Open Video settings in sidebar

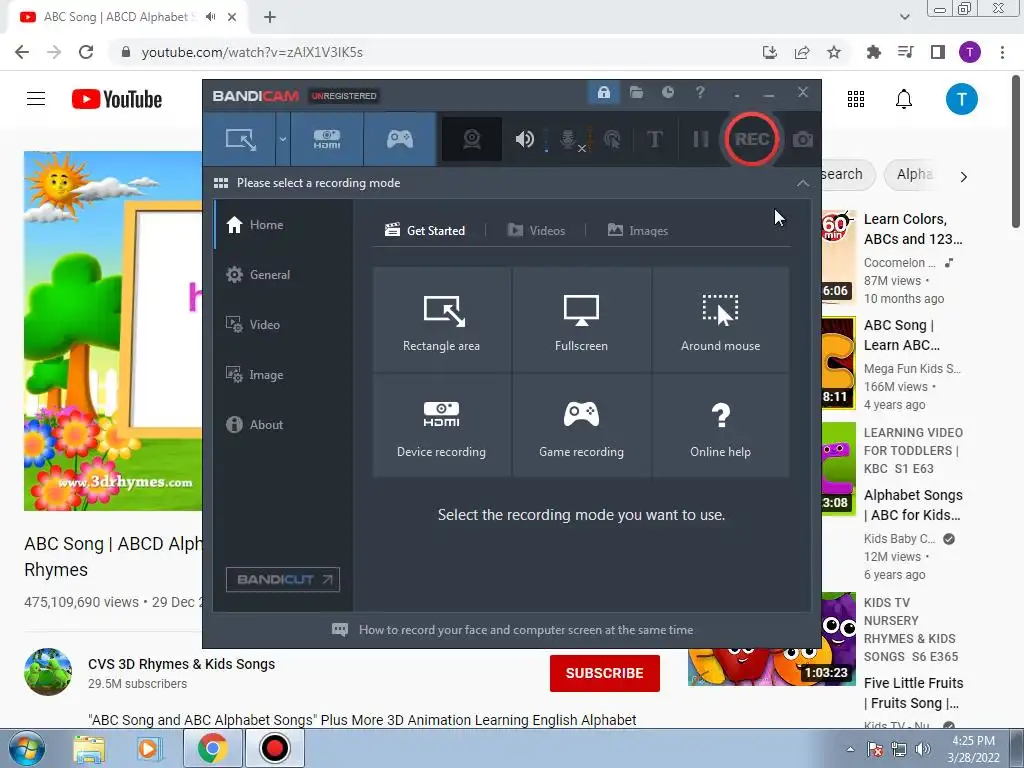pos(283,325)
